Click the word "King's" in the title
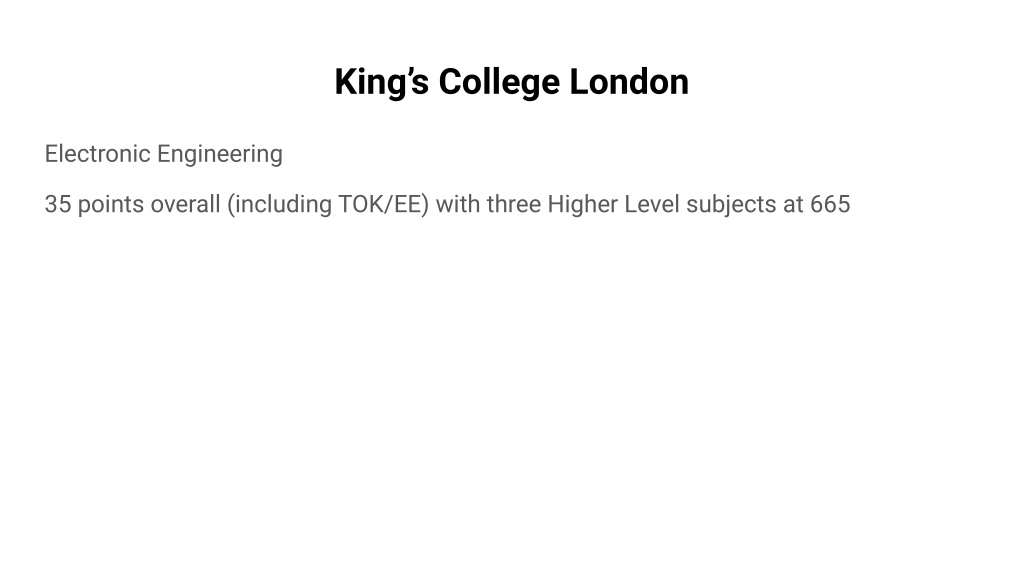 click(381, 83)
